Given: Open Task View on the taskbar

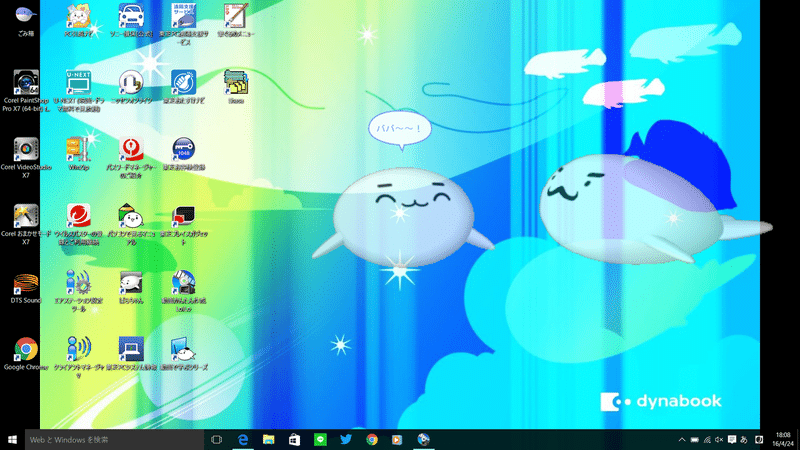Looking at the screenshot, I should pyautogui.click(x=216, y=440).
